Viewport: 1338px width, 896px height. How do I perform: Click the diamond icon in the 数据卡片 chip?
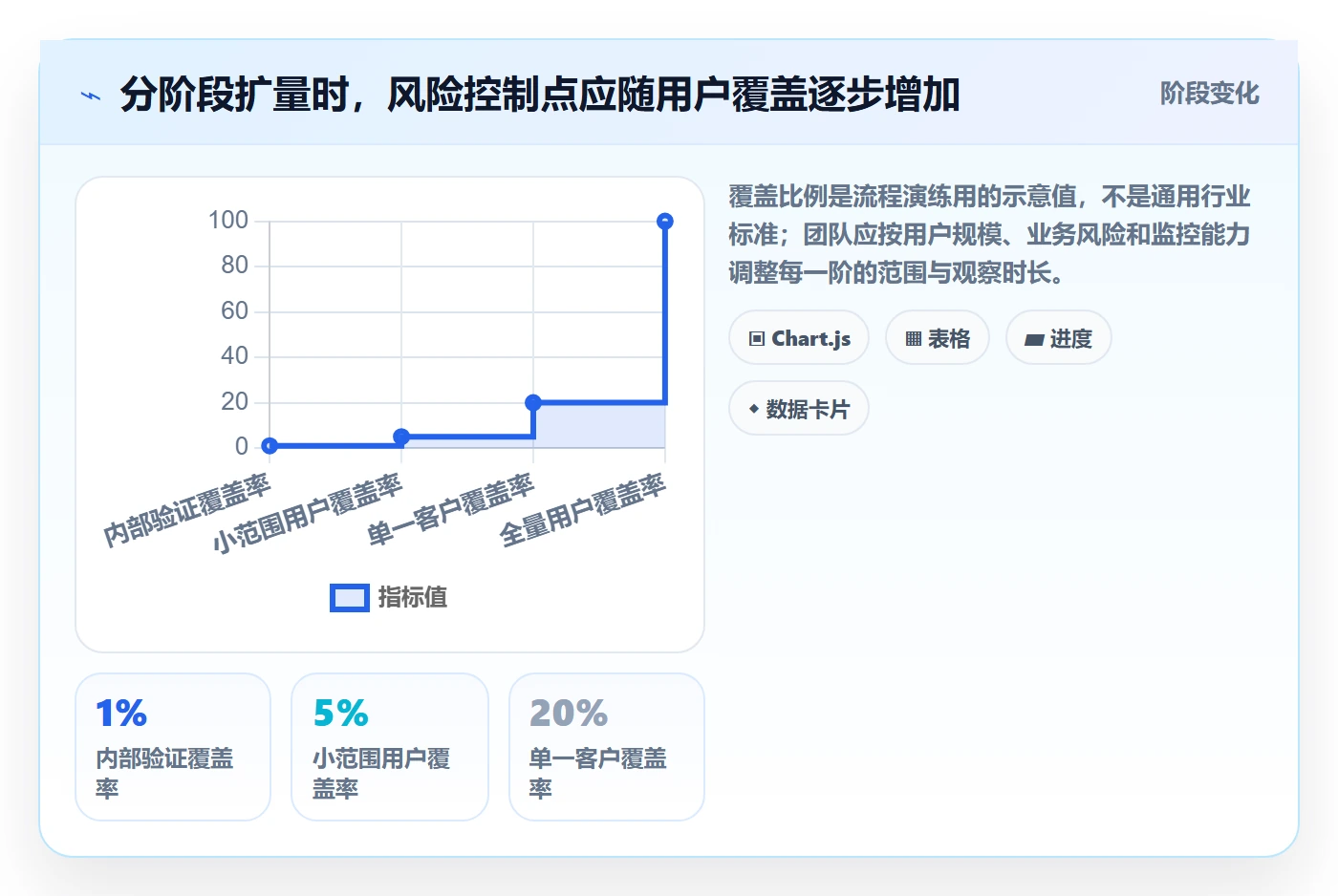(x=754, y=409)
